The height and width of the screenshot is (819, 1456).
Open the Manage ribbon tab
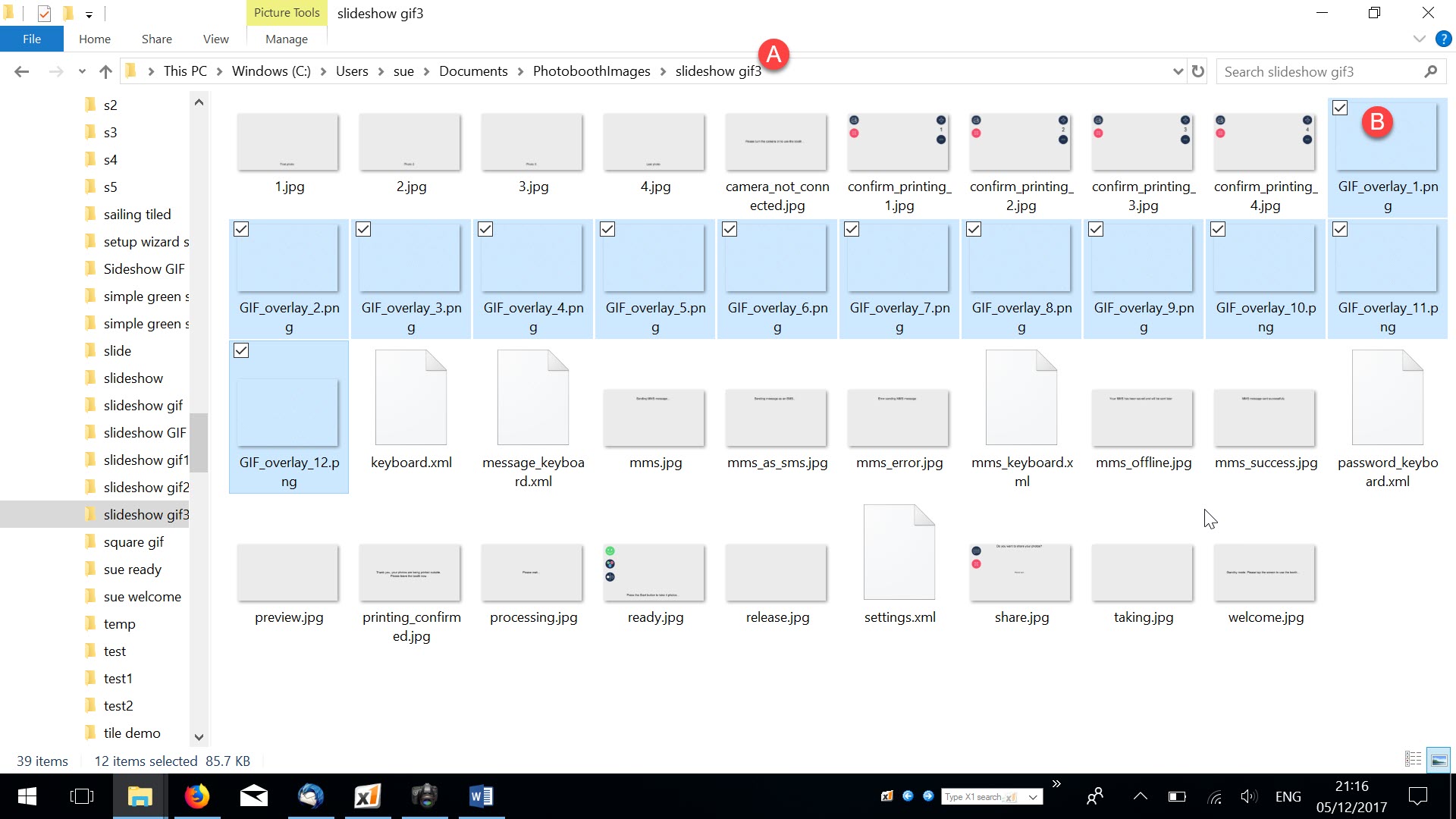(287, 39)
